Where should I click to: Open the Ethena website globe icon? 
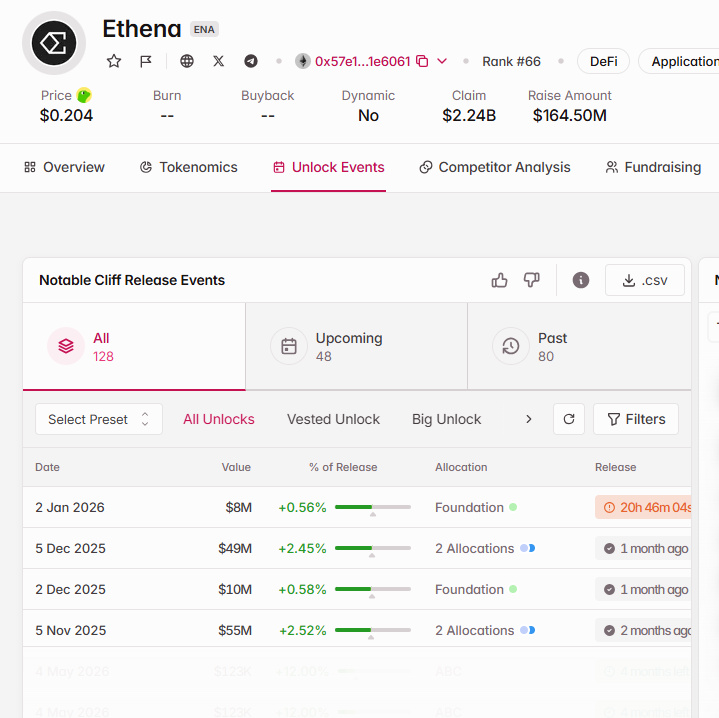tap(187, 61)
